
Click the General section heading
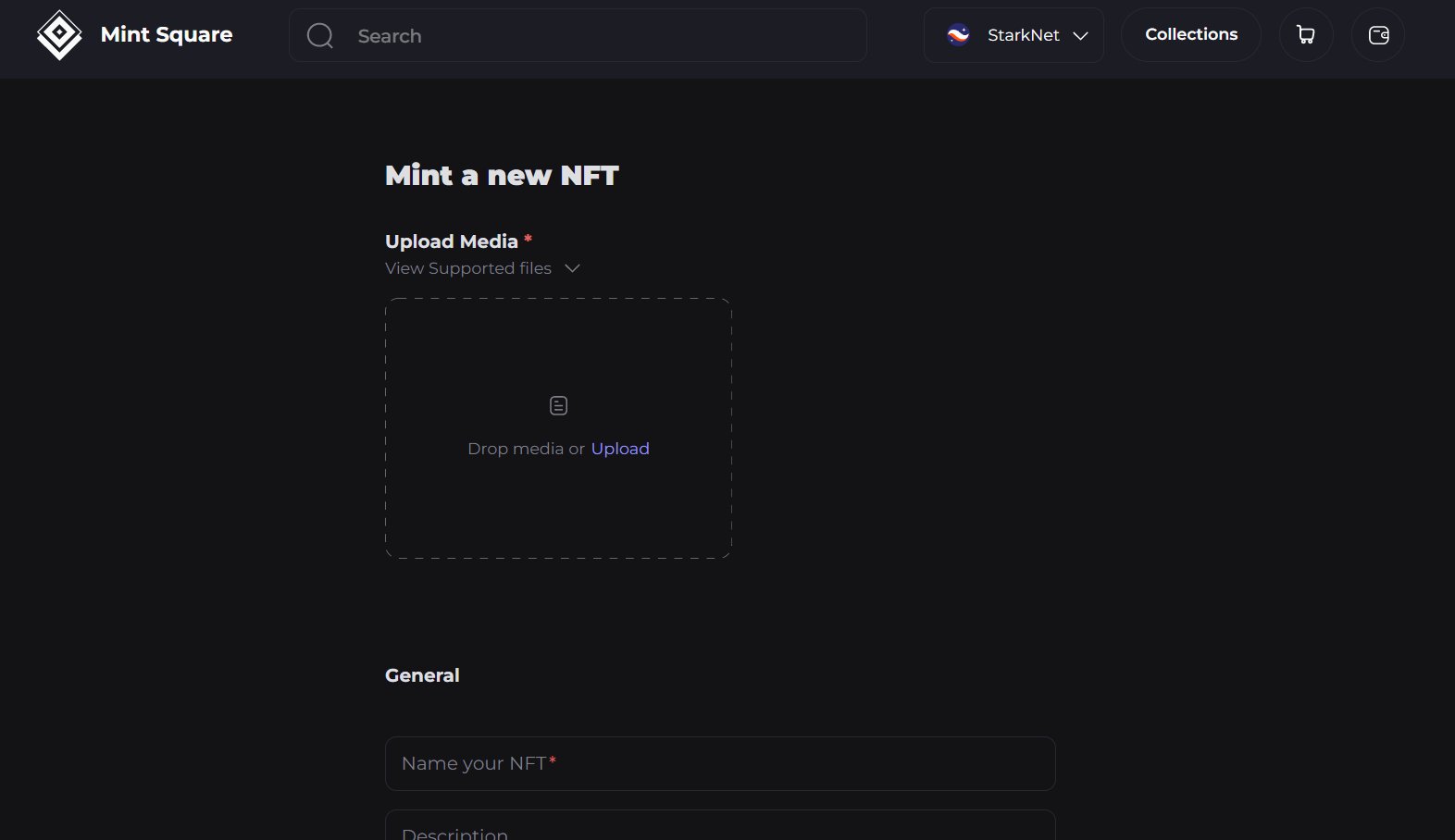tap(422, 675)
